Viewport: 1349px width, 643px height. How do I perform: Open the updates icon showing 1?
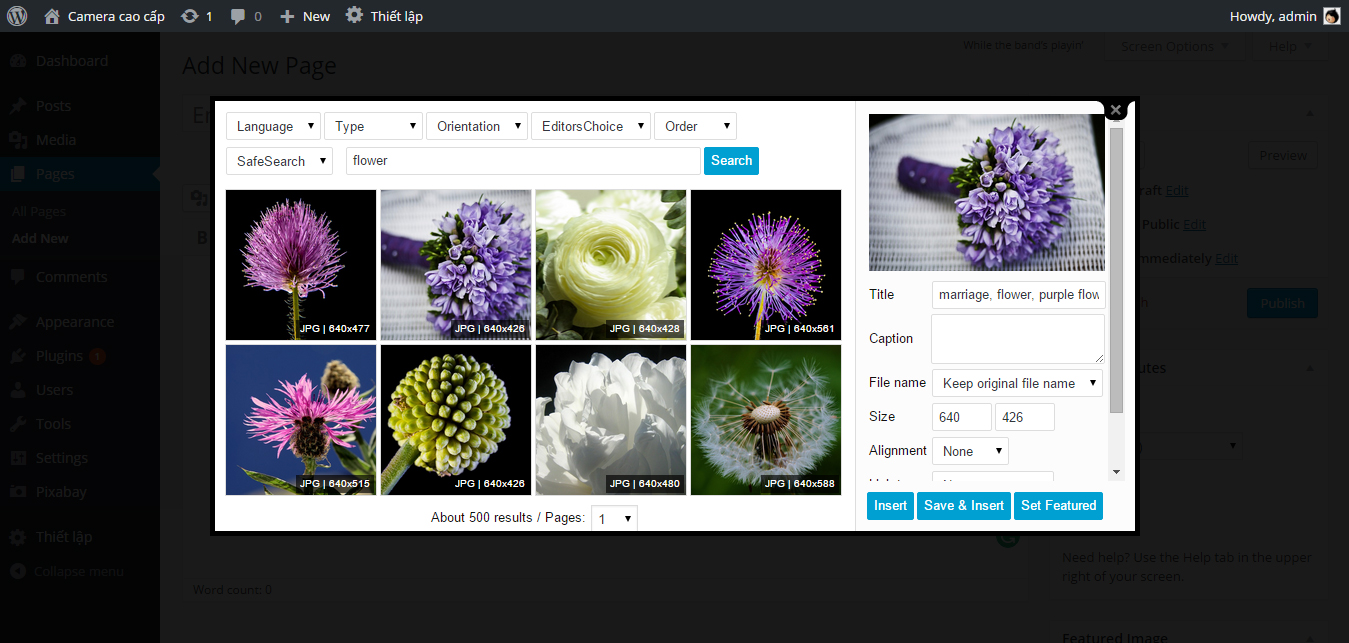click(189, 16)
